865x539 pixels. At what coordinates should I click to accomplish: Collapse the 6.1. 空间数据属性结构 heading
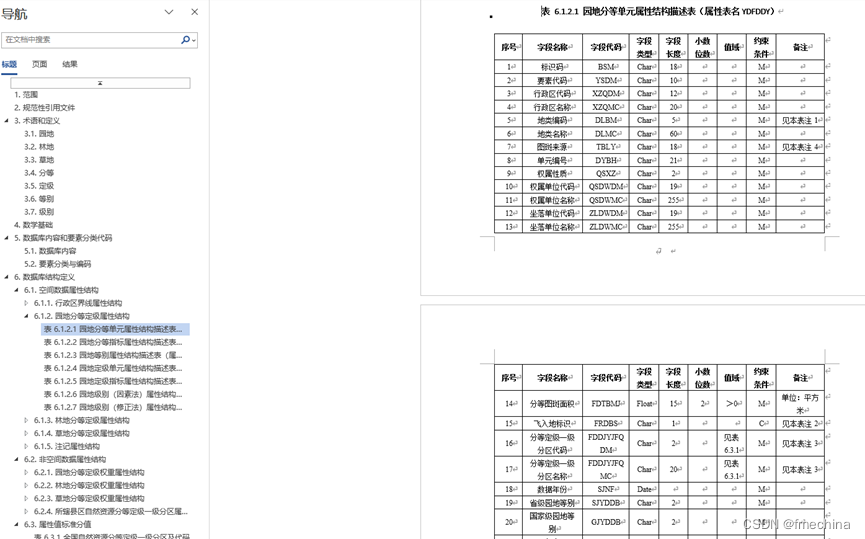click(17, 290)
